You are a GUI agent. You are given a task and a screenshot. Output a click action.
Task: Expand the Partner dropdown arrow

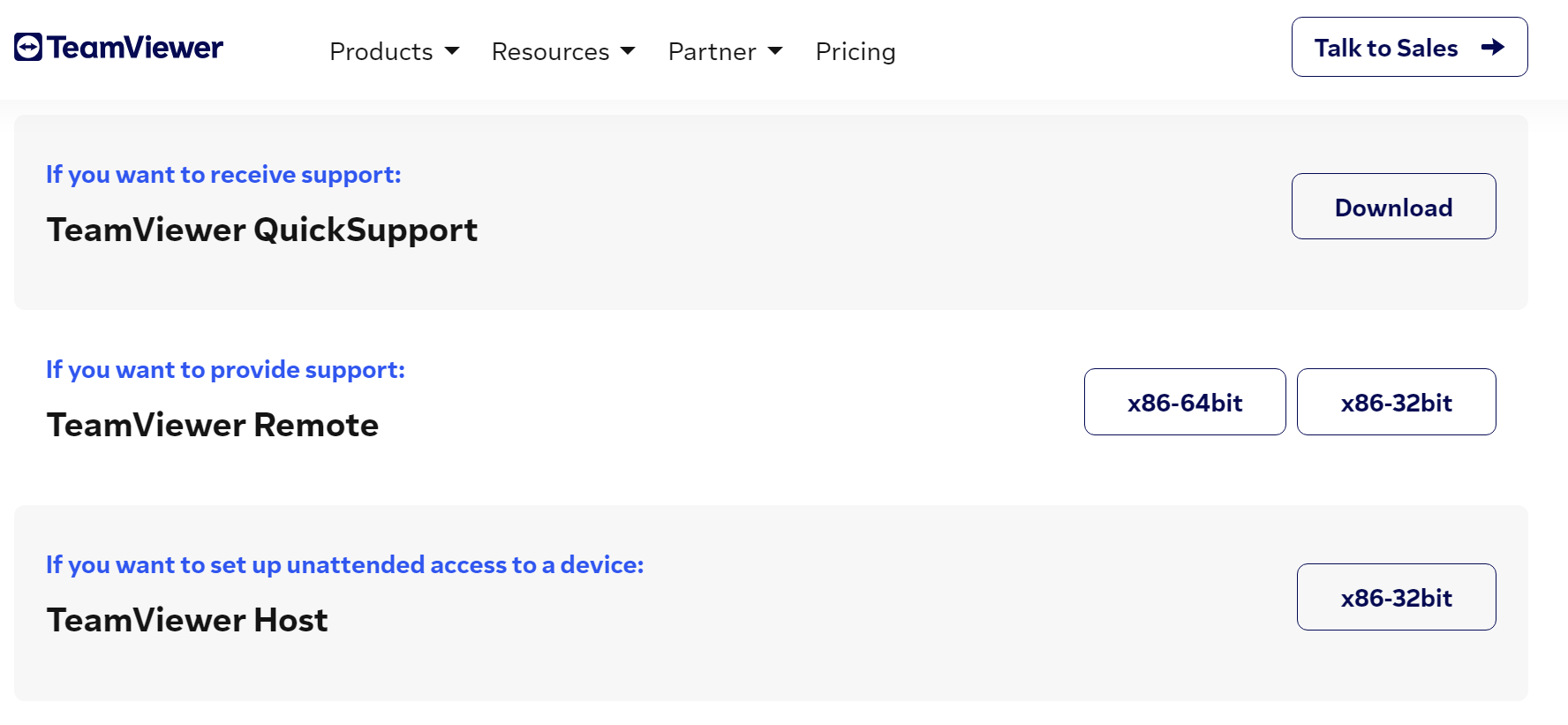pyautogui.click(x=775, y=51)
